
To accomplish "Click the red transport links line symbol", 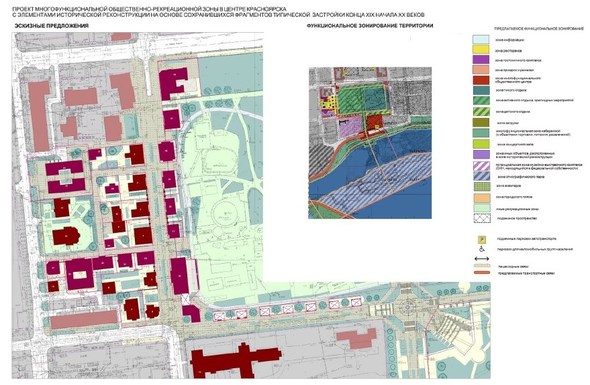I will click(482, 272).
